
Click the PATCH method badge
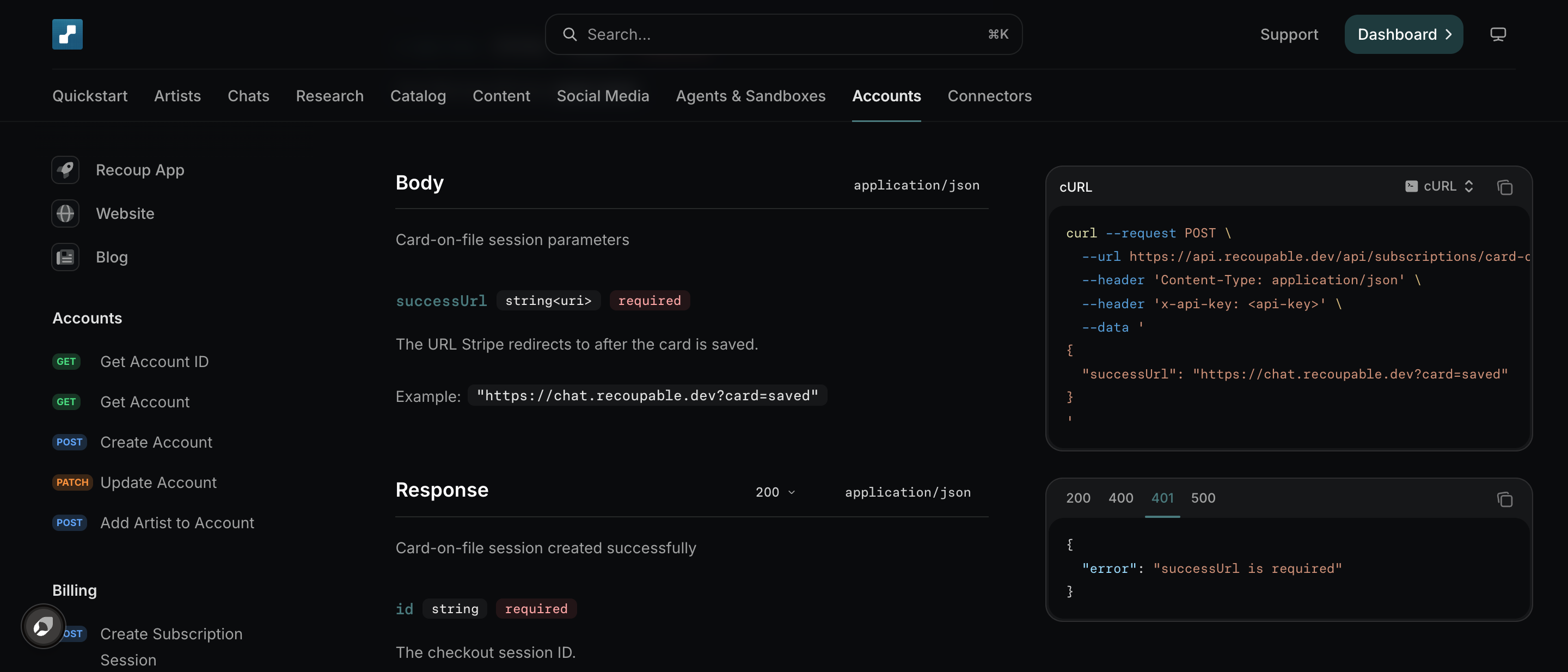pos(72,482)
